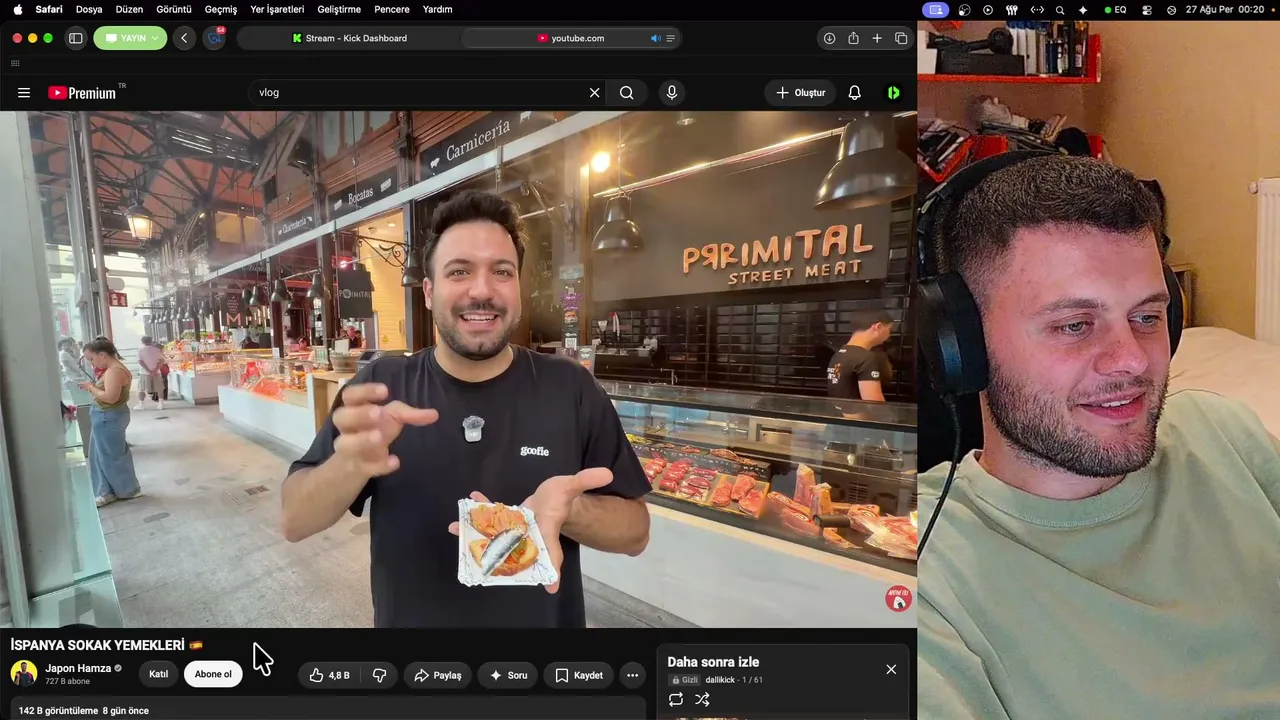Open the sparkle icon in the menu bar

[x=1083, y=10]
